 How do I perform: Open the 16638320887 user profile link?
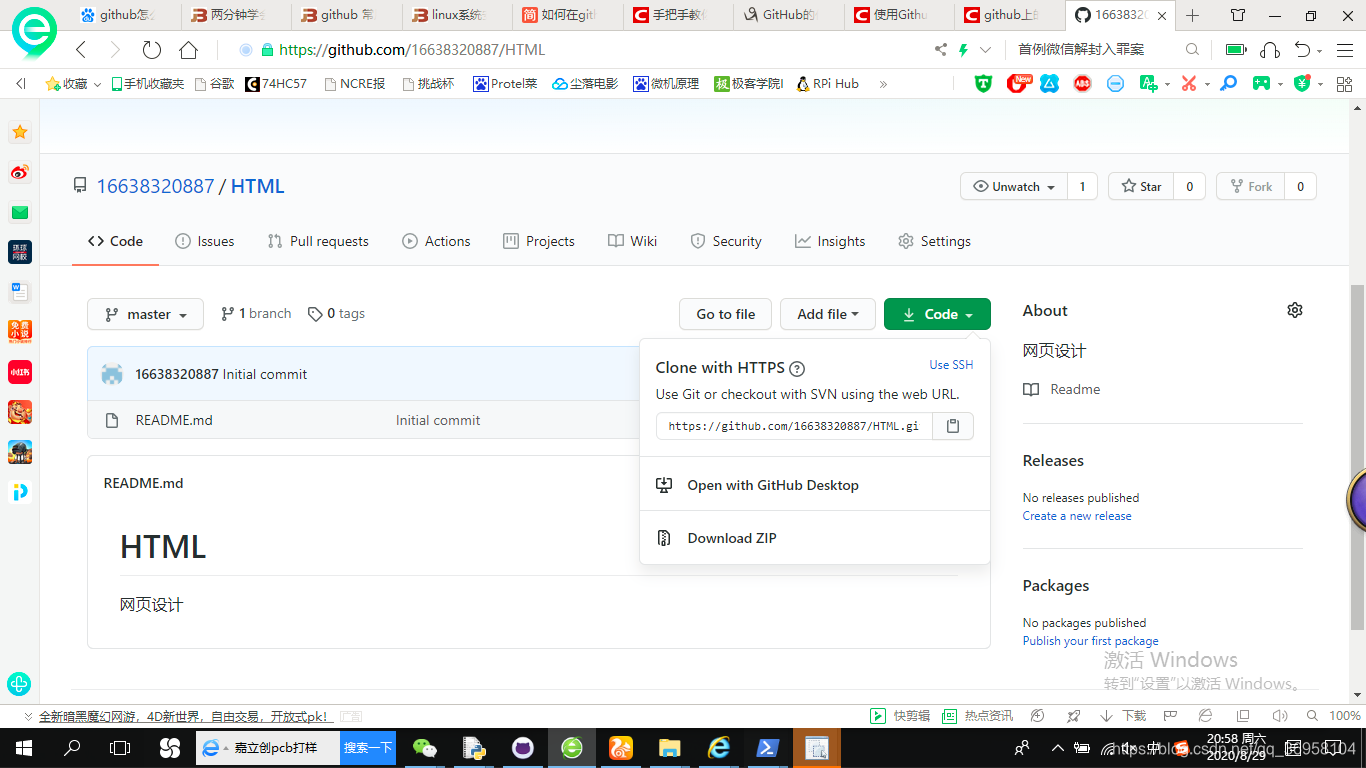[155, 186]
